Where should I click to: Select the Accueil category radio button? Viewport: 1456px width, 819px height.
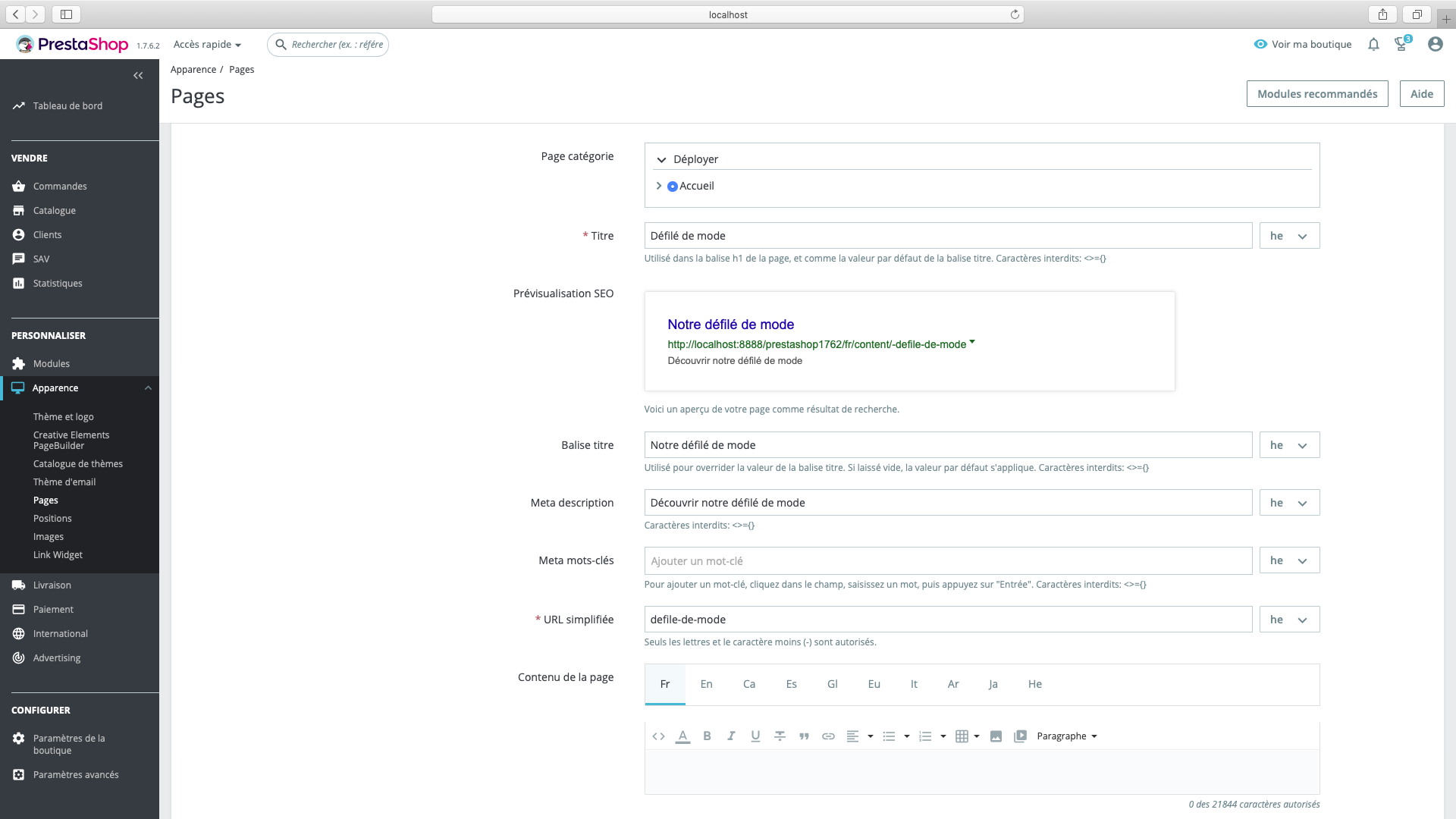point(673,187)
